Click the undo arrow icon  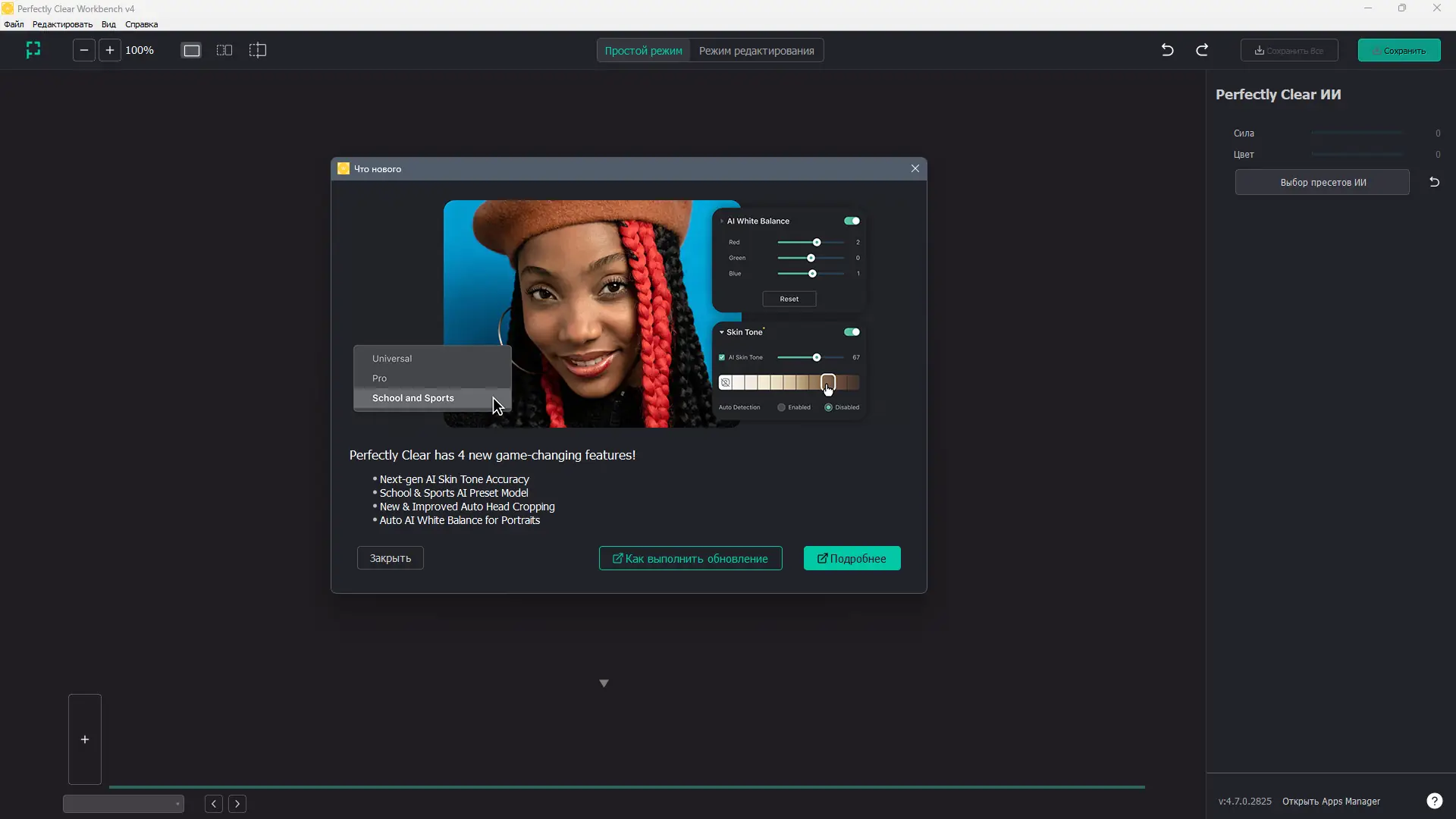[1167, 50]
